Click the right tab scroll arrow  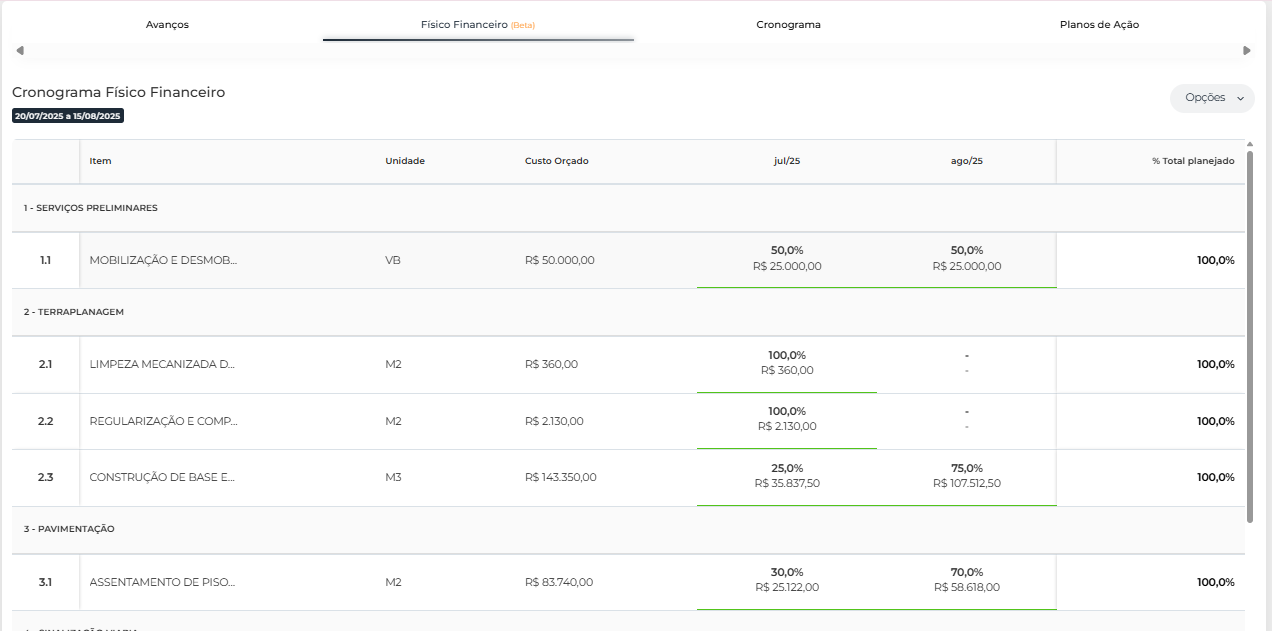click(1246, 51)
